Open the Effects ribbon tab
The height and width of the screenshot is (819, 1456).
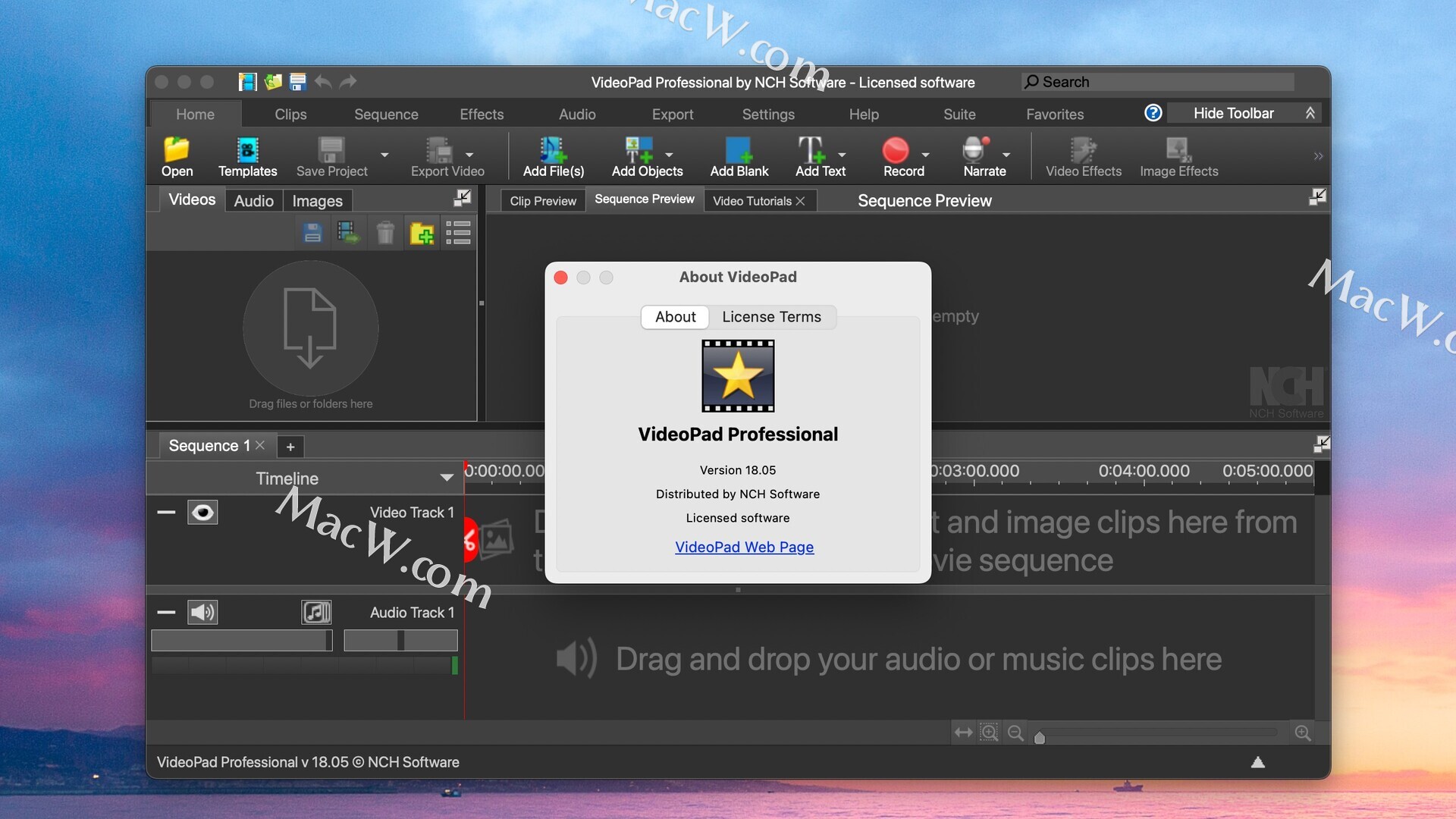[482, 115]
